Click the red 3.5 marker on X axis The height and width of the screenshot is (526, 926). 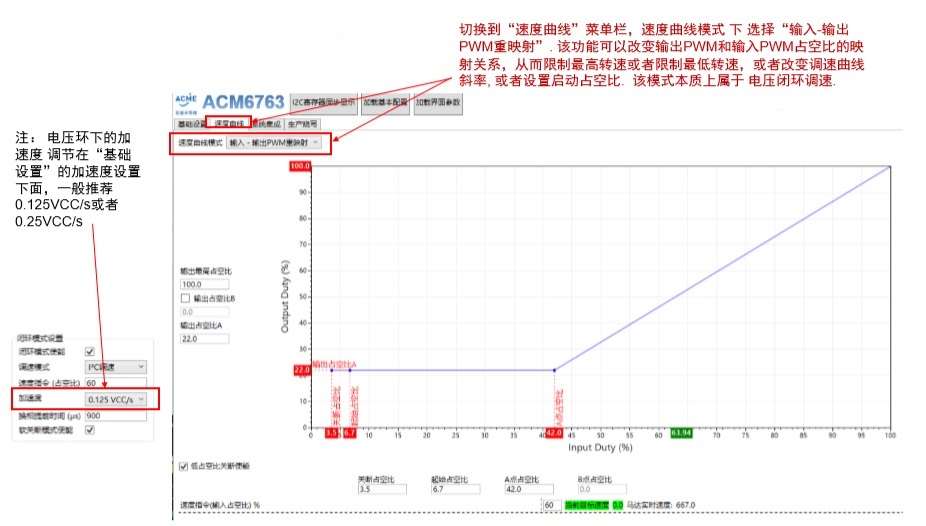333,433
